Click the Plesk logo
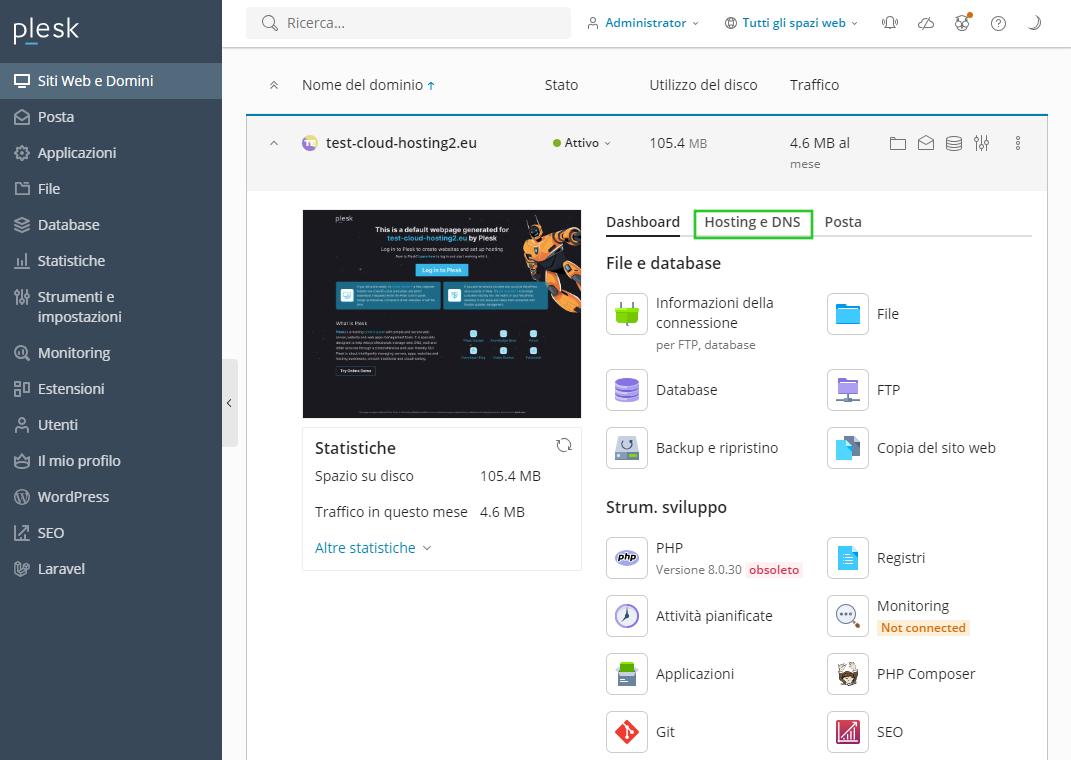 [x=46, y=30]
